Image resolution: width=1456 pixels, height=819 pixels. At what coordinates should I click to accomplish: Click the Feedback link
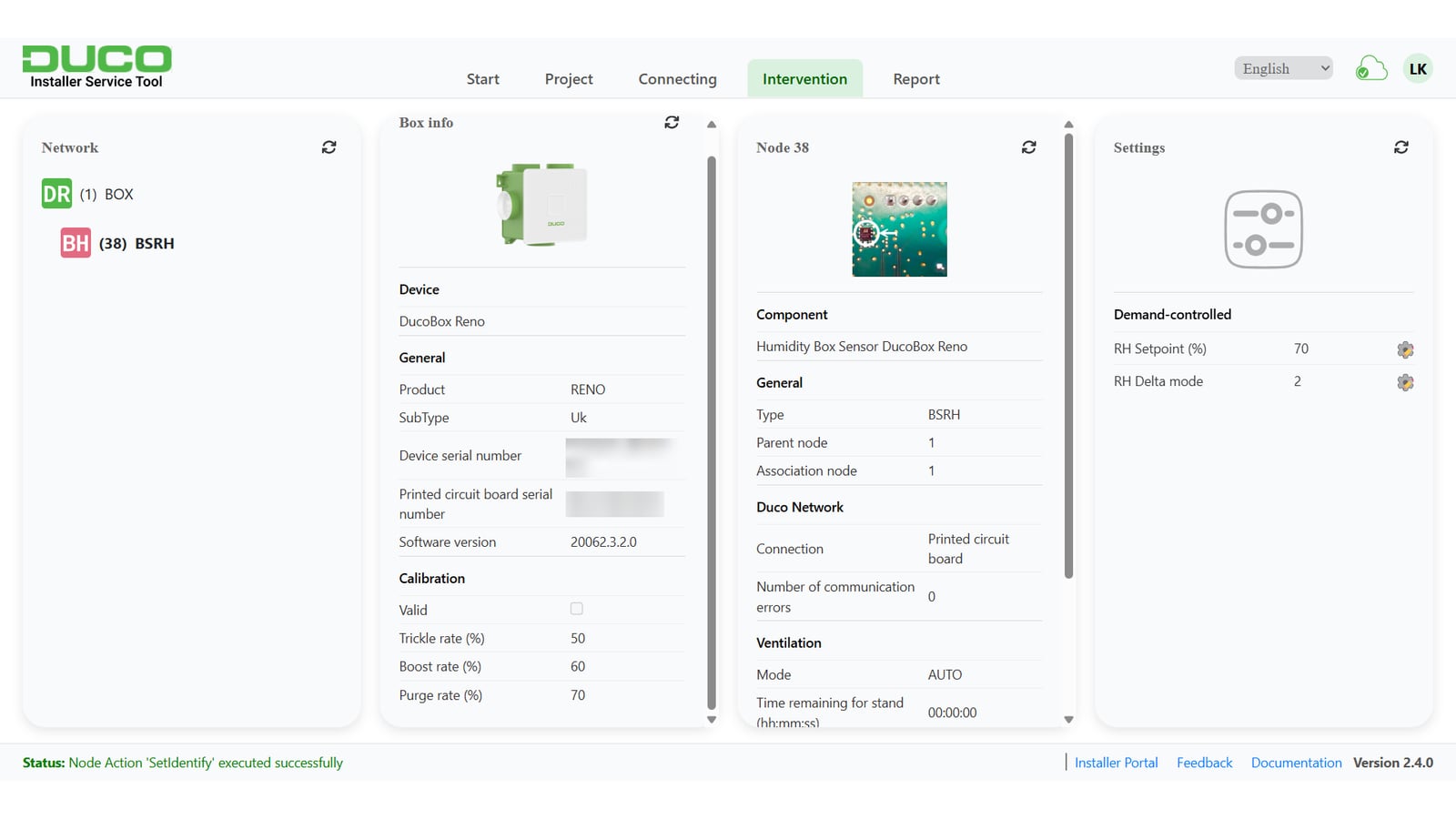(x=1205, y=763)
